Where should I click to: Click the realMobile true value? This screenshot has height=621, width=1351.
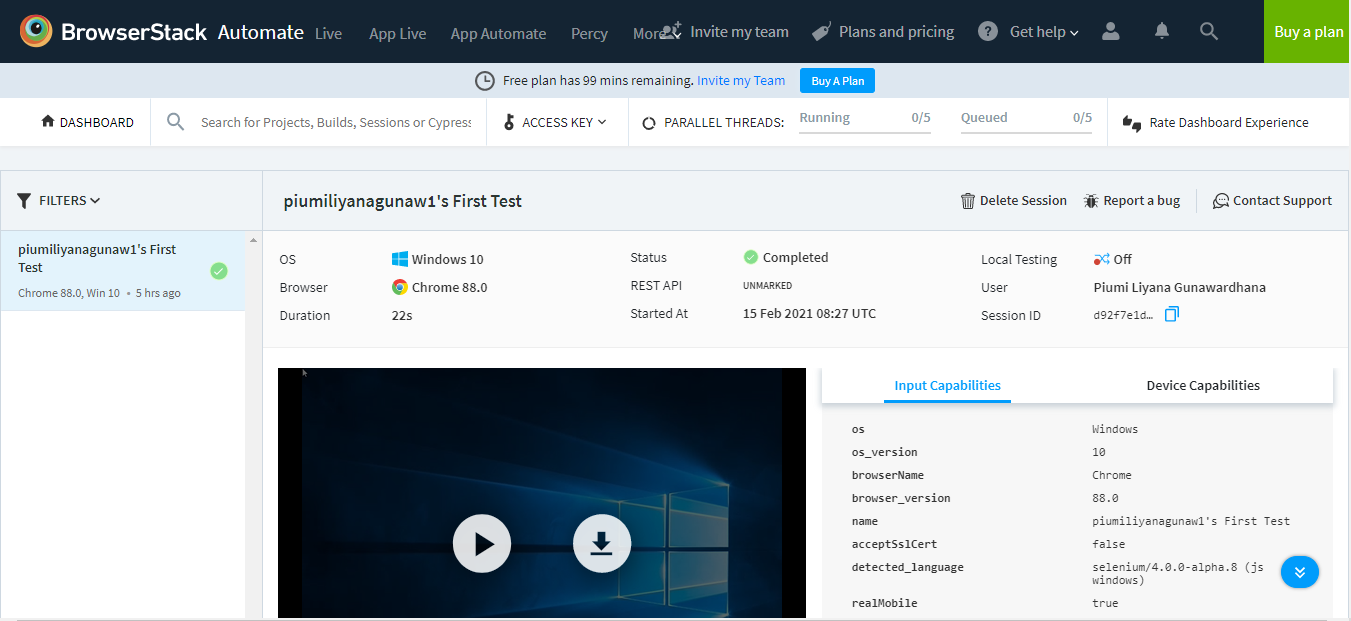pyautogui.click(x=1105, y=603)
